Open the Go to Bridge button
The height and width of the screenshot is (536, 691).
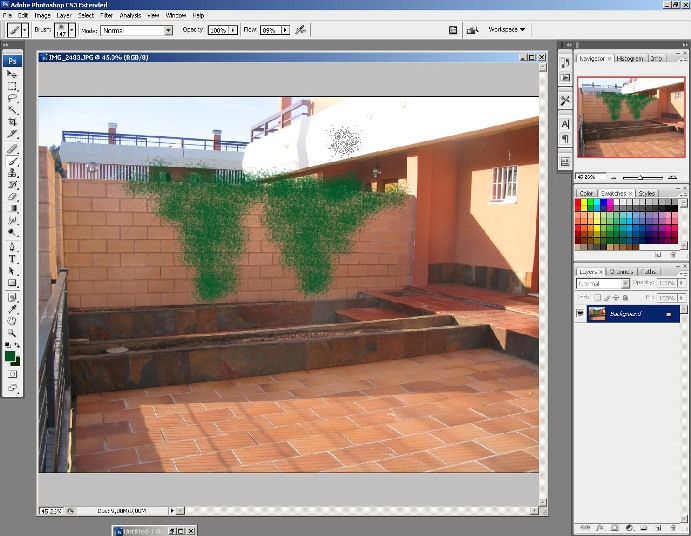[x=473, y=30]
